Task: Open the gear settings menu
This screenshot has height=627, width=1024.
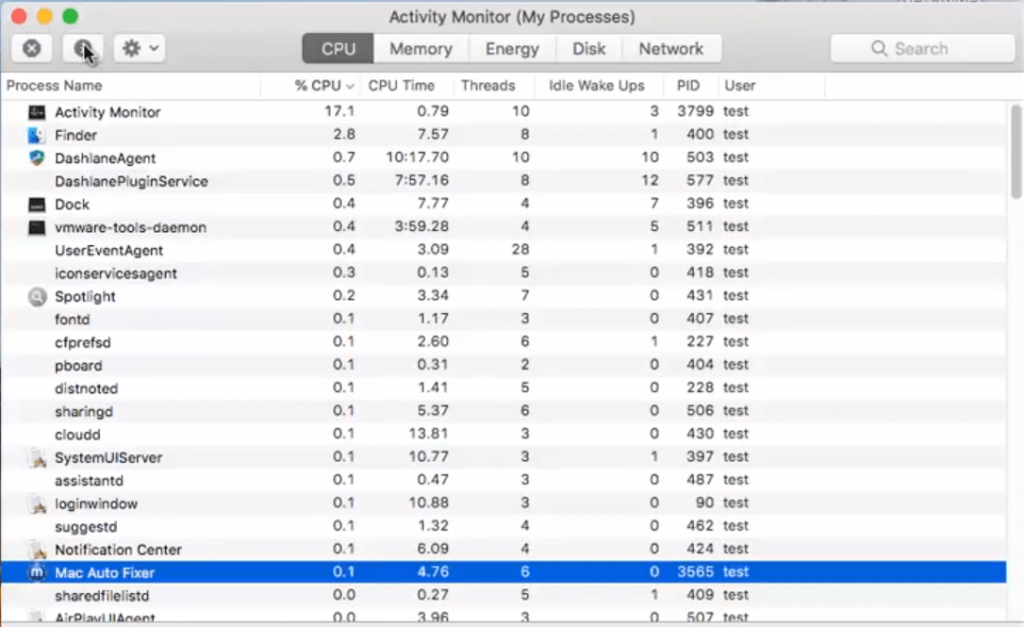Action: click(x=129, y=47)
